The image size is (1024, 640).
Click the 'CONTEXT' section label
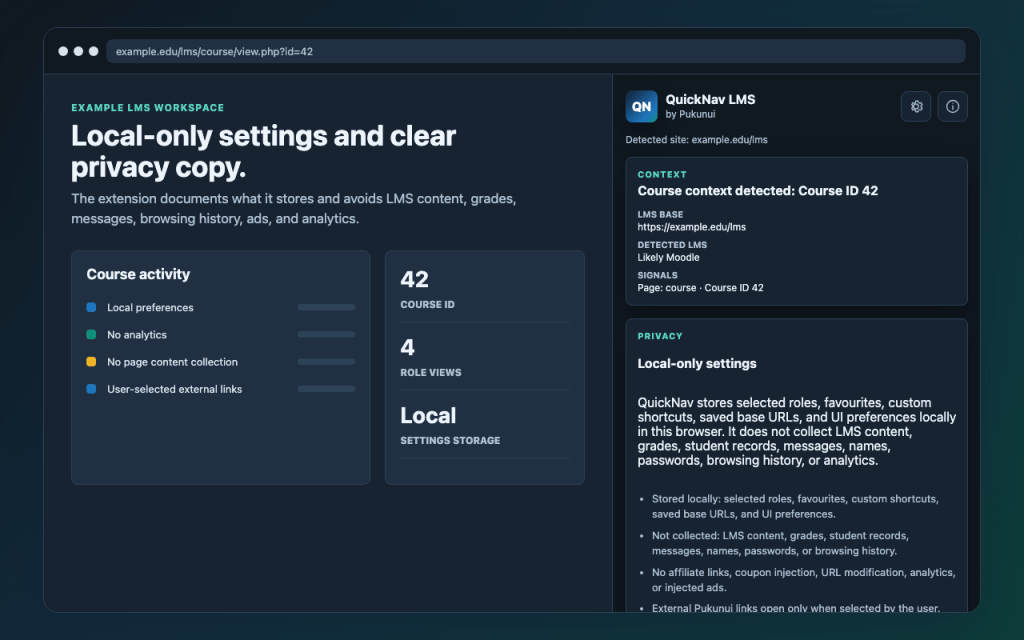[x=662, y=174]
